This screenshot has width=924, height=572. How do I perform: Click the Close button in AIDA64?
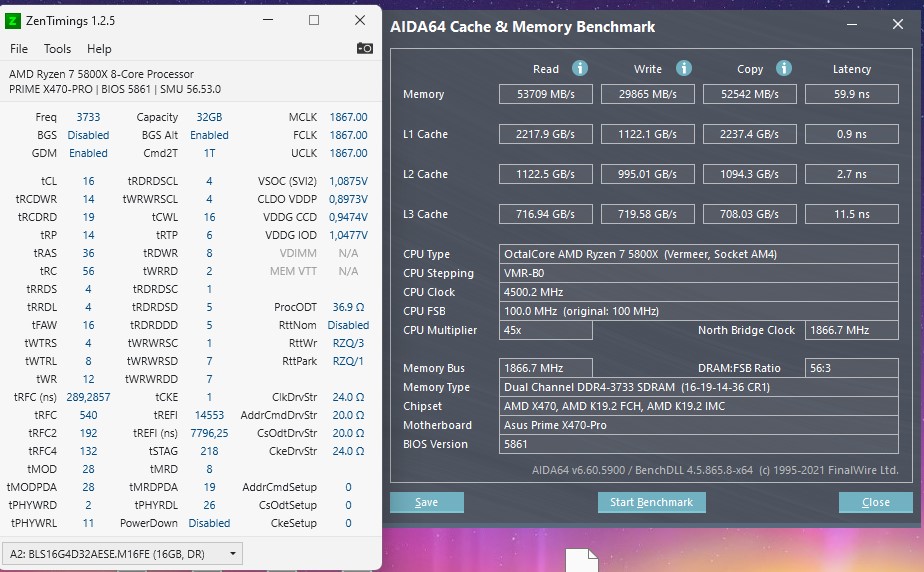pos(876,502)
